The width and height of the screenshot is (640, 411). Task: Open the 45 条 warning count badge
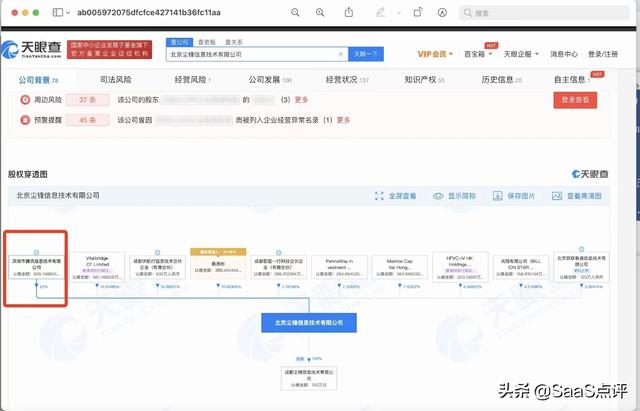pyautogui.click(x=88, y=120)
